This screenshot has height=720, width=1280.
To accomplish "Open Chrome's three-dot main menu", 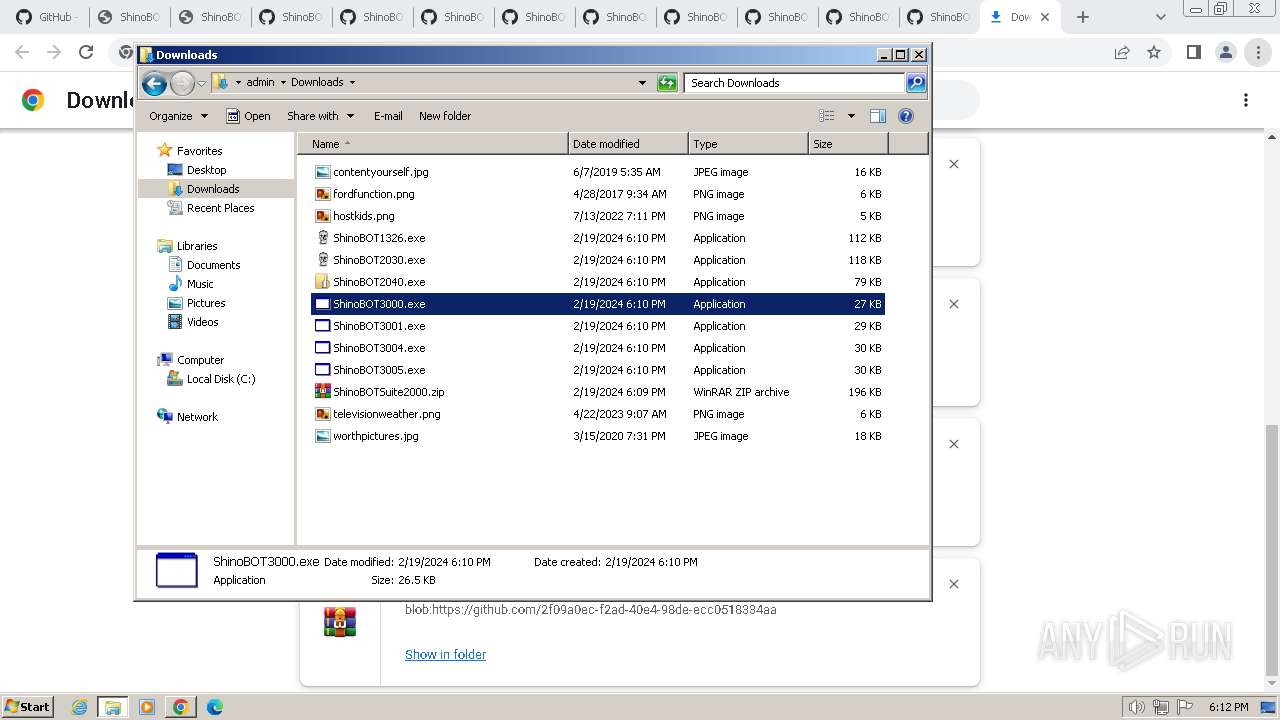I will (1258, 52).
